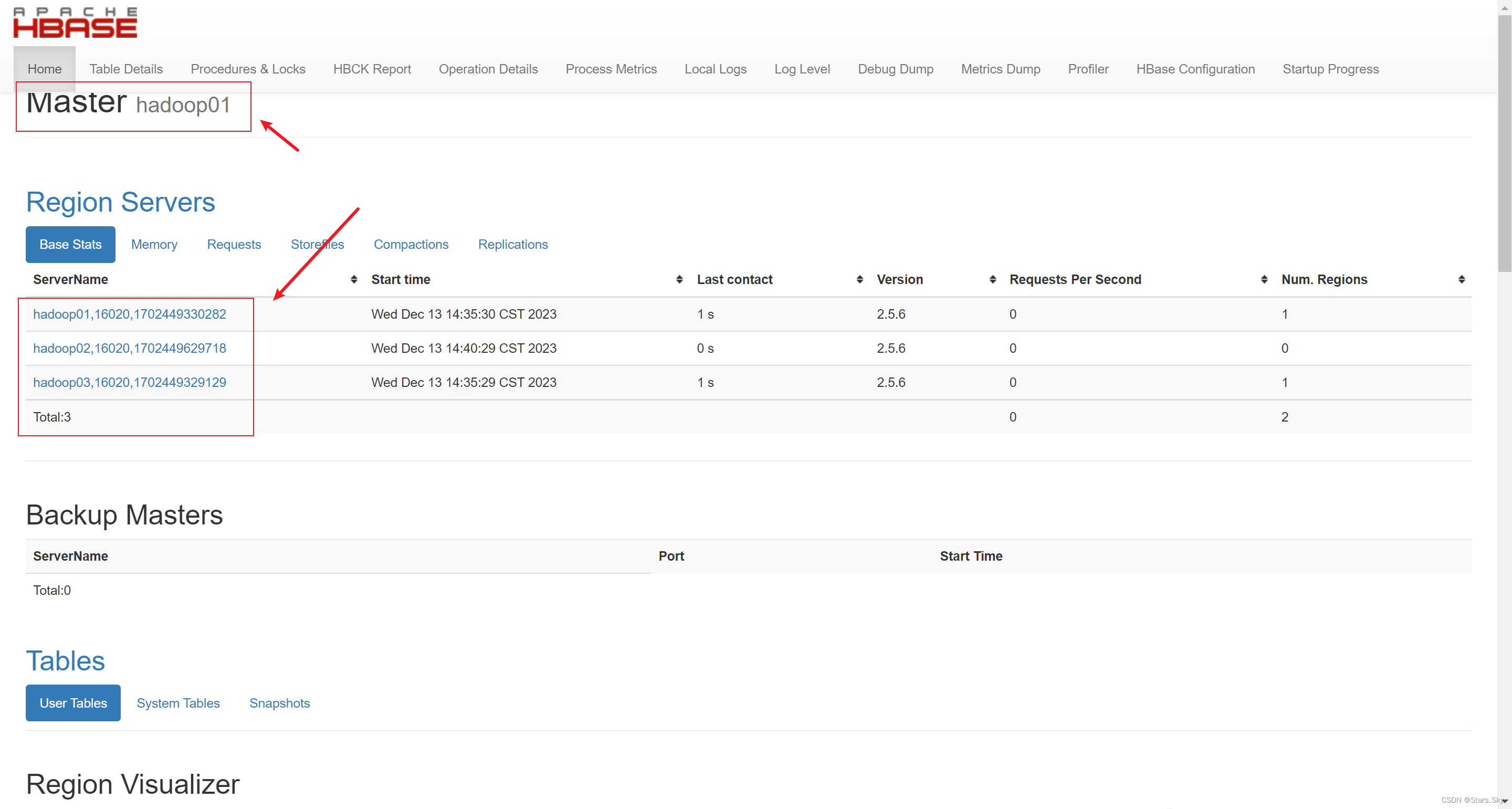Sort by ServerName column arrows
This screenshot has height=809, width=1512.
[x=354, y=279]
